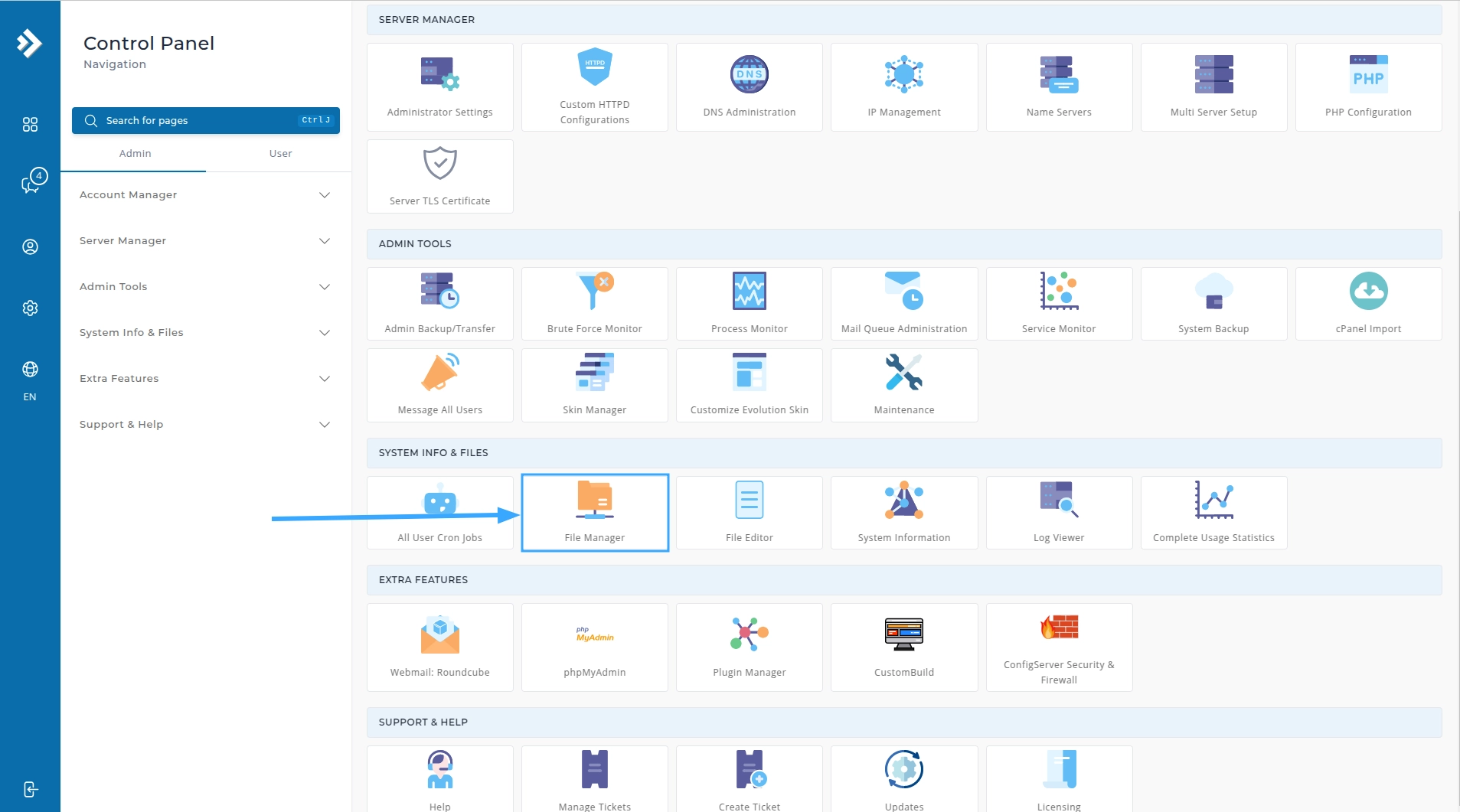
Task: Open System Information tile
Action: 904,513
